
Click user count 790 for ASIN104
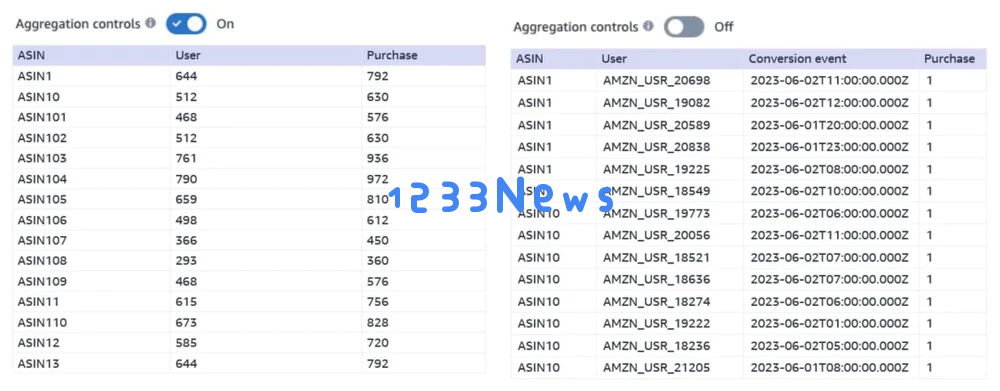click(x=186, y=179)
